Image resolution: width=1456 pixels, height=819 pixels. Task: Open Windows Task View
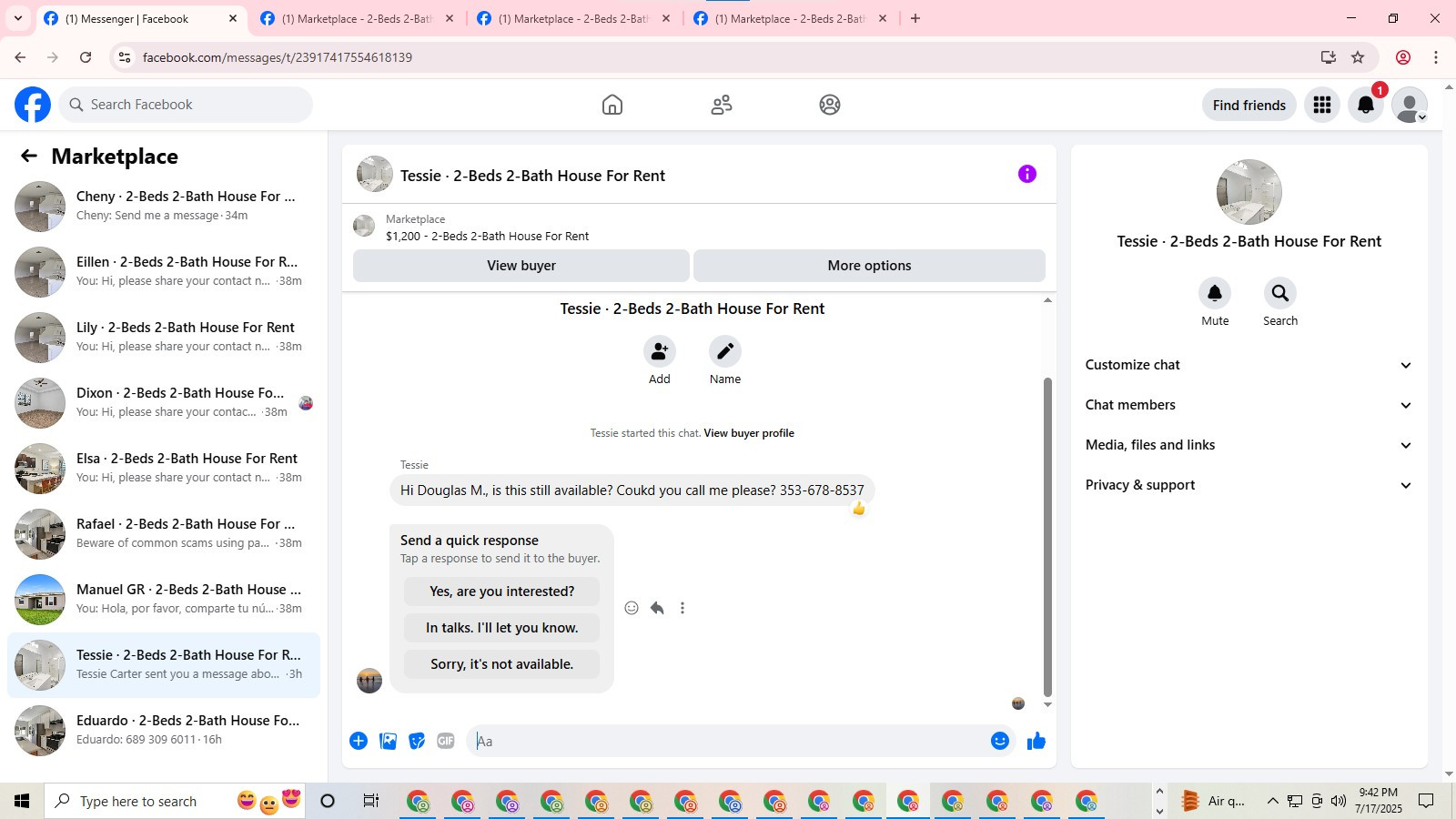371,801
